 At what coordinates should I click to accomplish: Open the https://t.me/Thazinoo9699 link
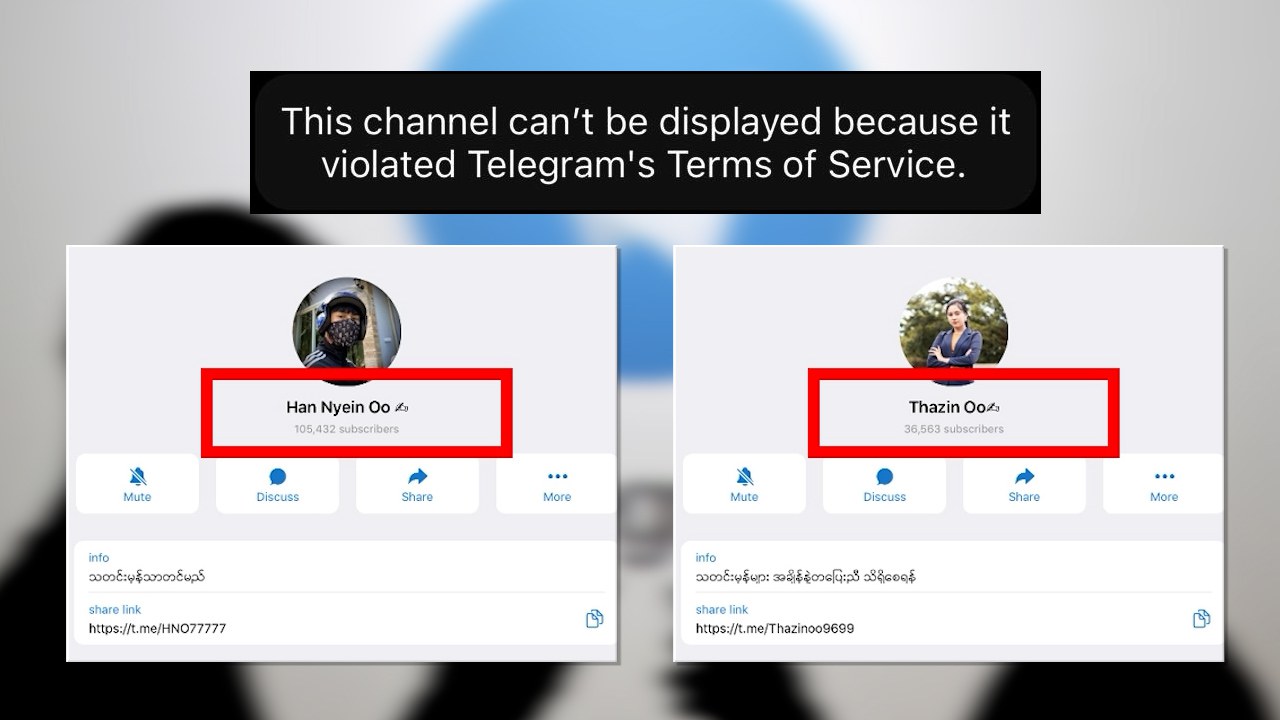(x=775, y=629)
